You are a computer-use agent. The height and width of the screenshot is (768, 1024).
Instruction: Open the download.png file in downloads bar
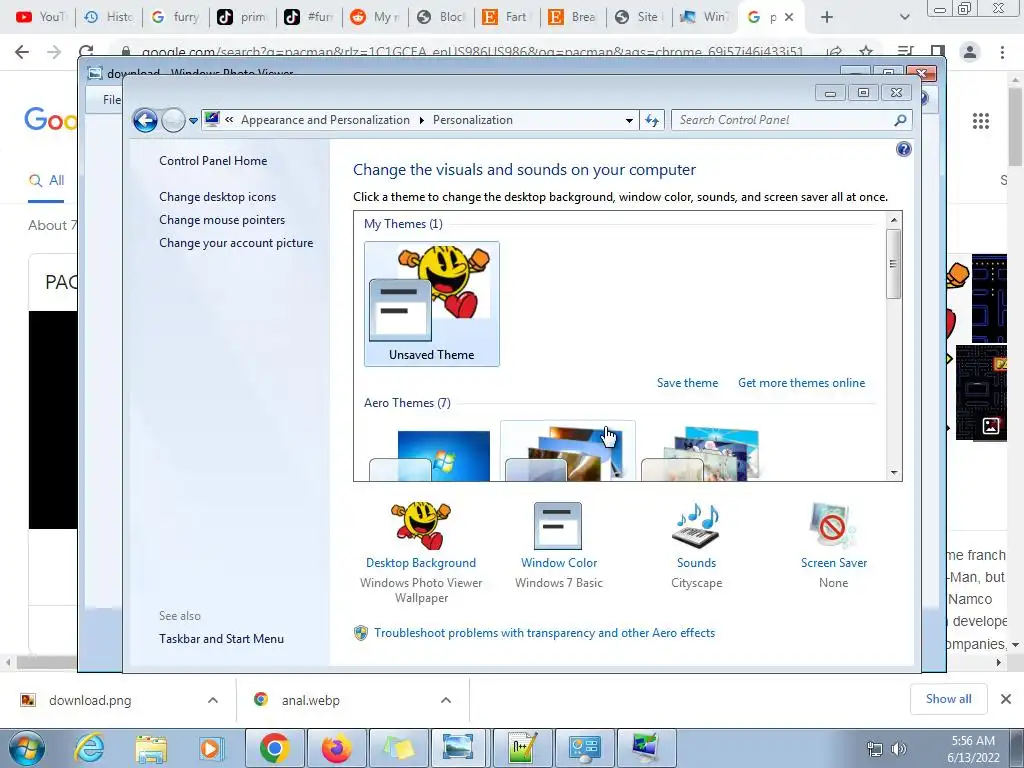pos(89,700)
